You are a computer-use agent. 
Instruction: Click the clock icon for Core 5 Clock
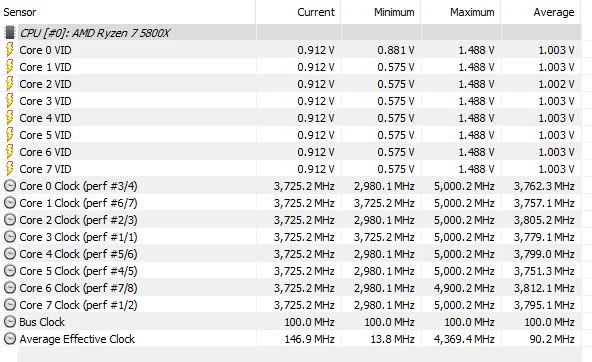pos(10,271)
